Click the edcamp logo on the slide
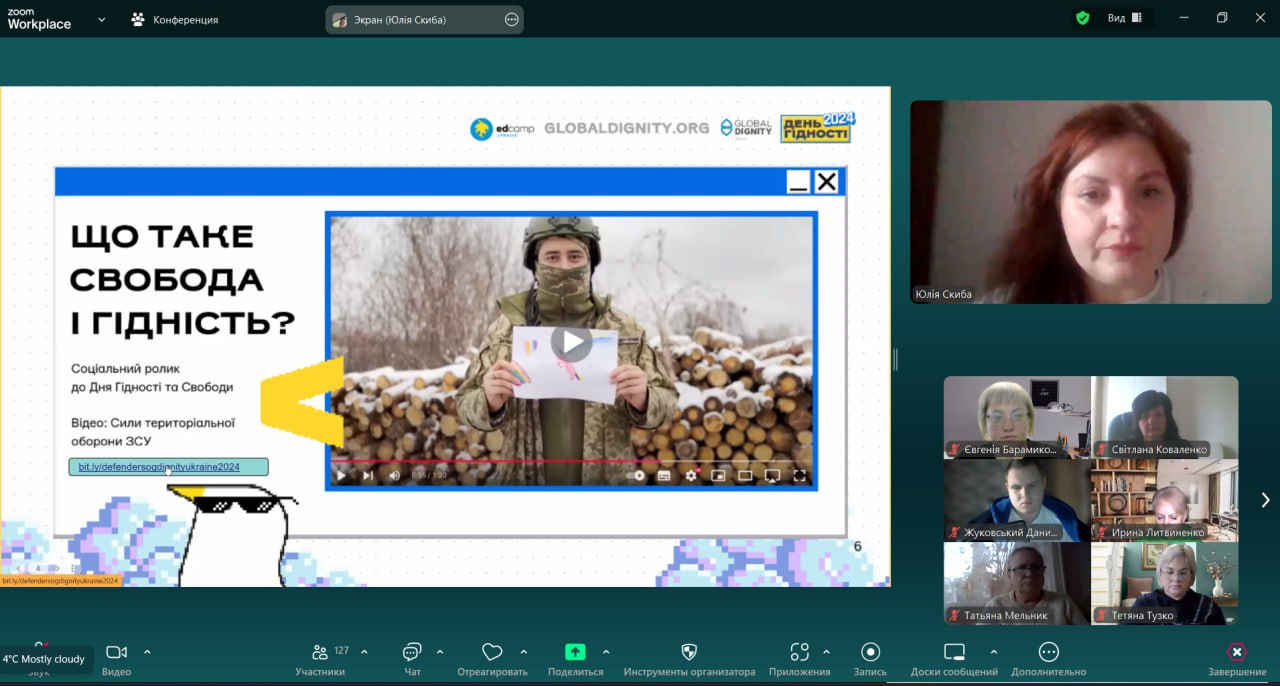 502,128
